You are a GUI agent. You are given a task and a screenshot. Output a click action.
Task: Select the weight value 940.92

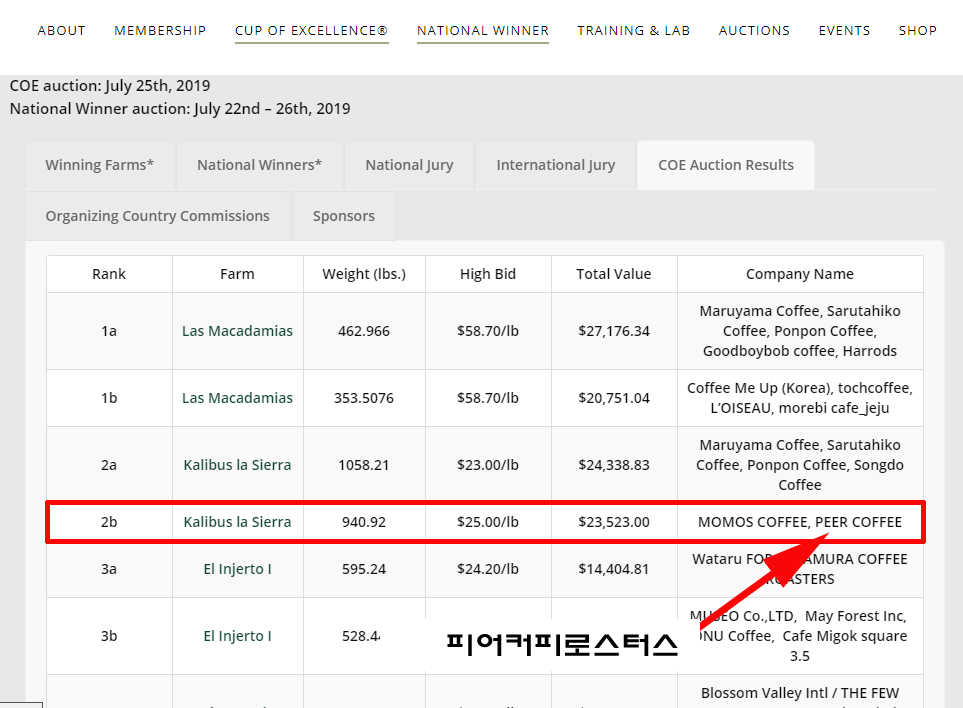point(364,522)
